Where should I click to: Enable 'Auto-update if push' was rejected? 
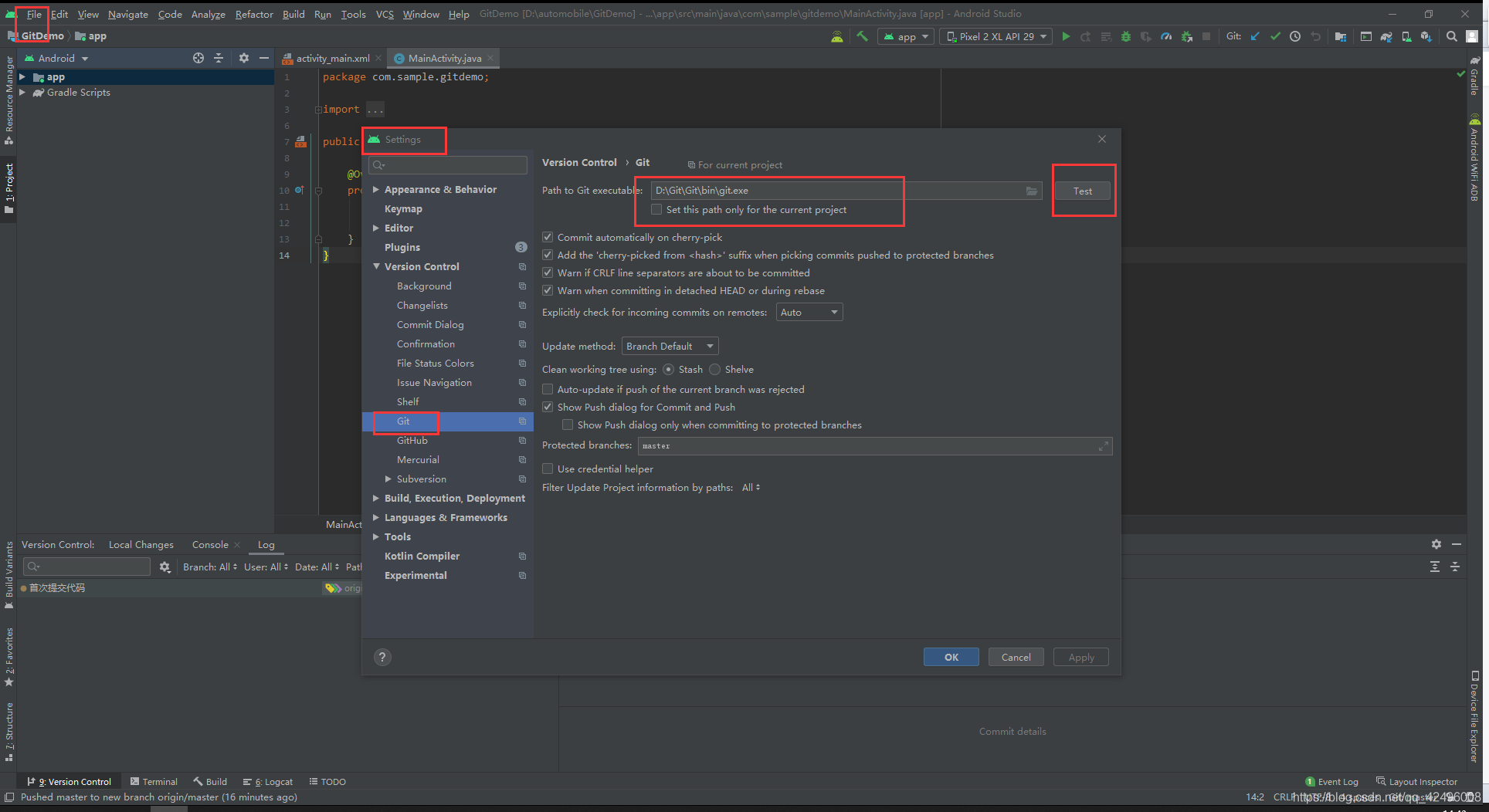click(548, 389)
